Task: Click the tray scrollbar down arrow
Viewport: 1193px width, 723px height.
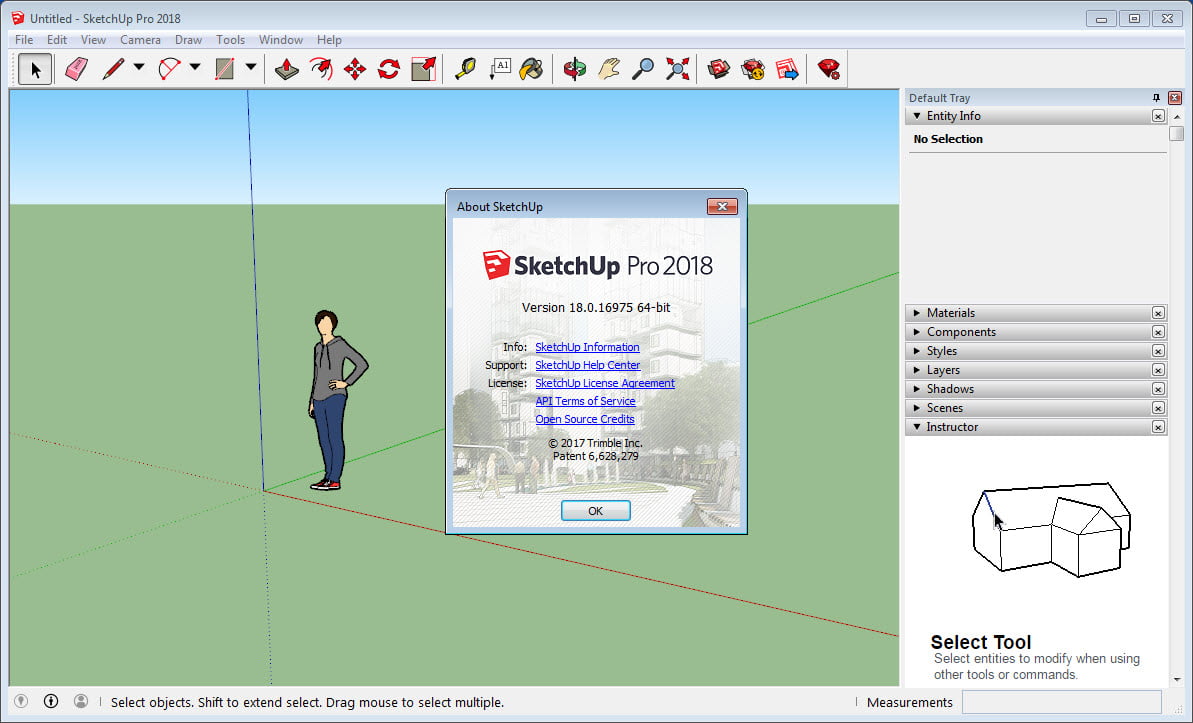Action: point(1177,679)
